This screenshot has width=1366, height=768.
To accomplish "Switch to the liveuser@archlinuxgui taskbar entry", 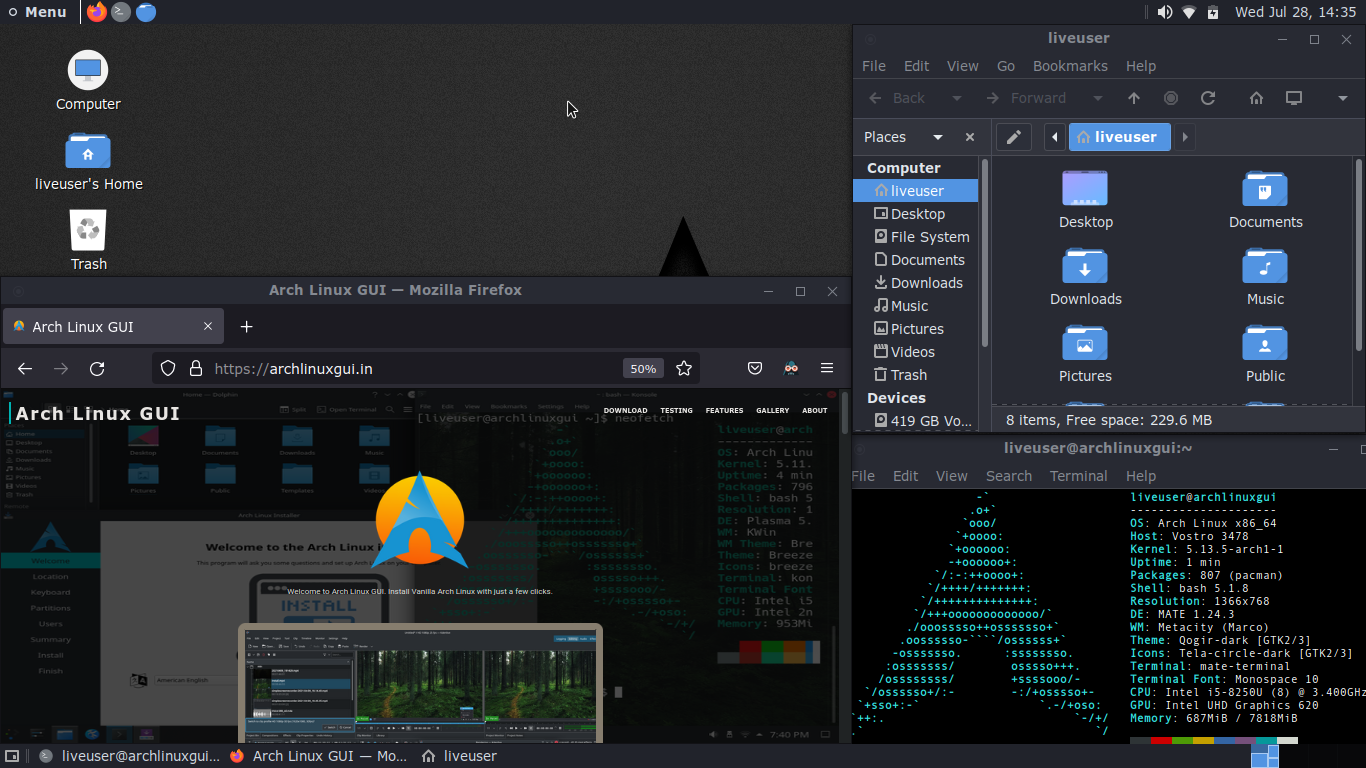I will tap(128, 756).
